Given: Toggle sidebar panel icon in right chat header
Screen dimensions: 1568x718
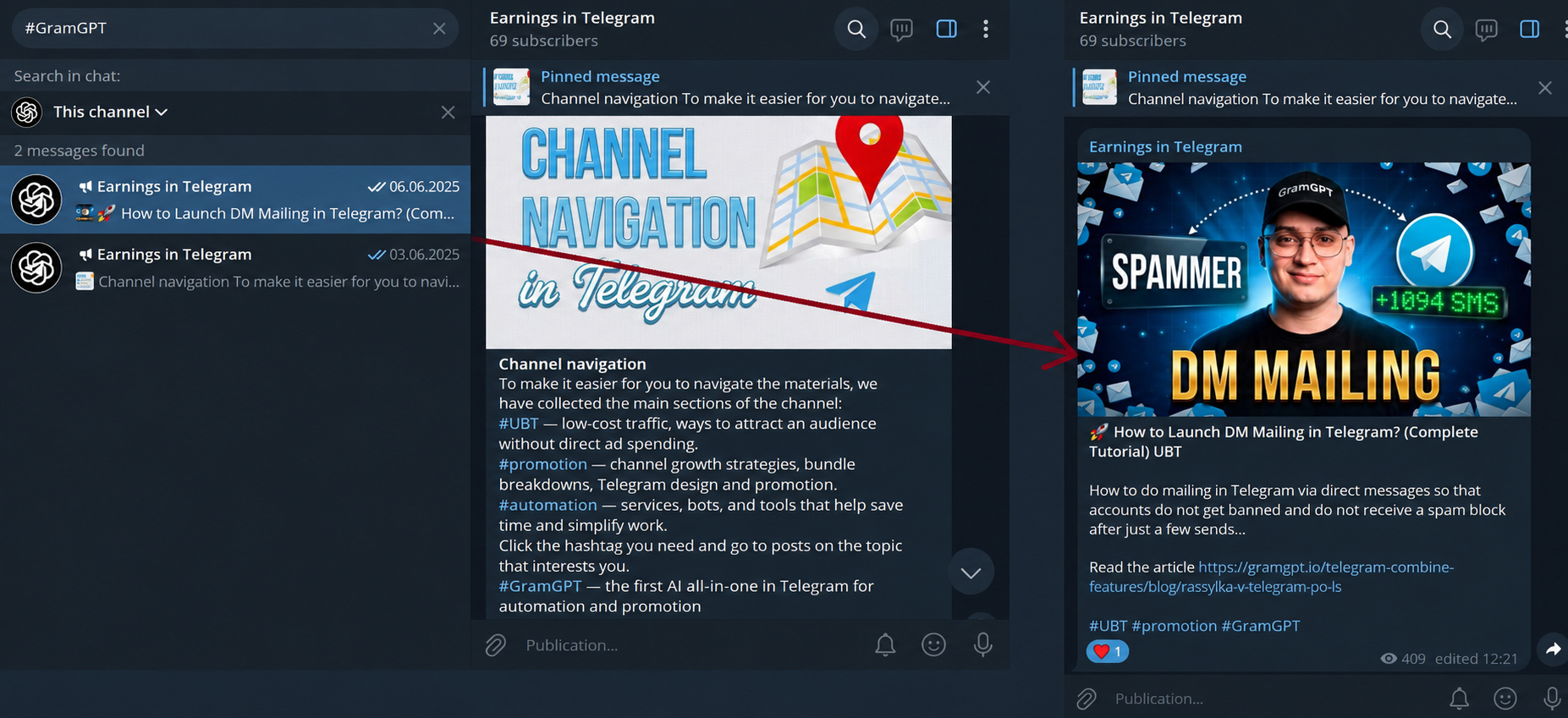Looking at the screenshot, I should tap(1529, 30).
